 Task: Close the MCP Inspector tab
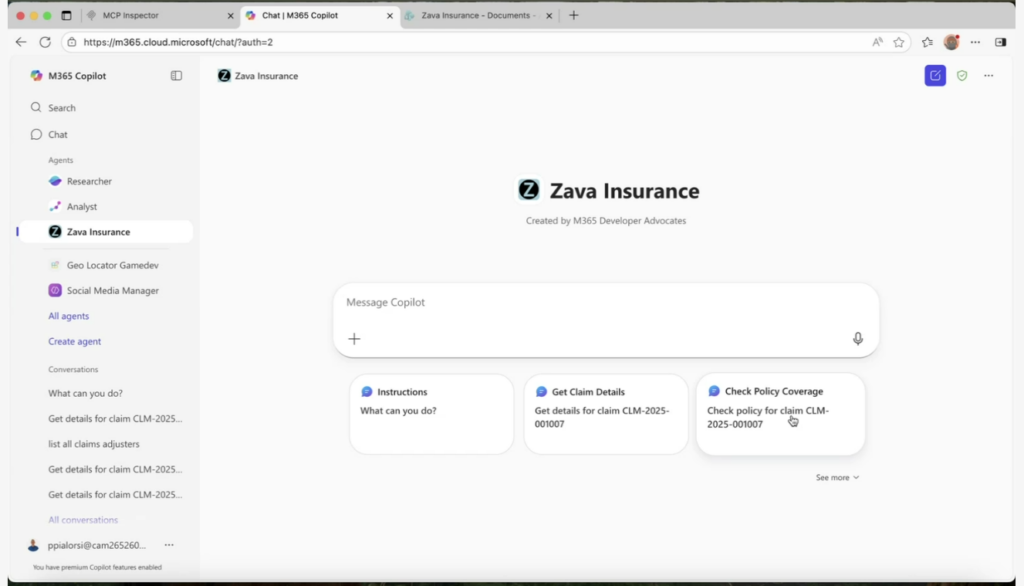click(x=230, y=16)
